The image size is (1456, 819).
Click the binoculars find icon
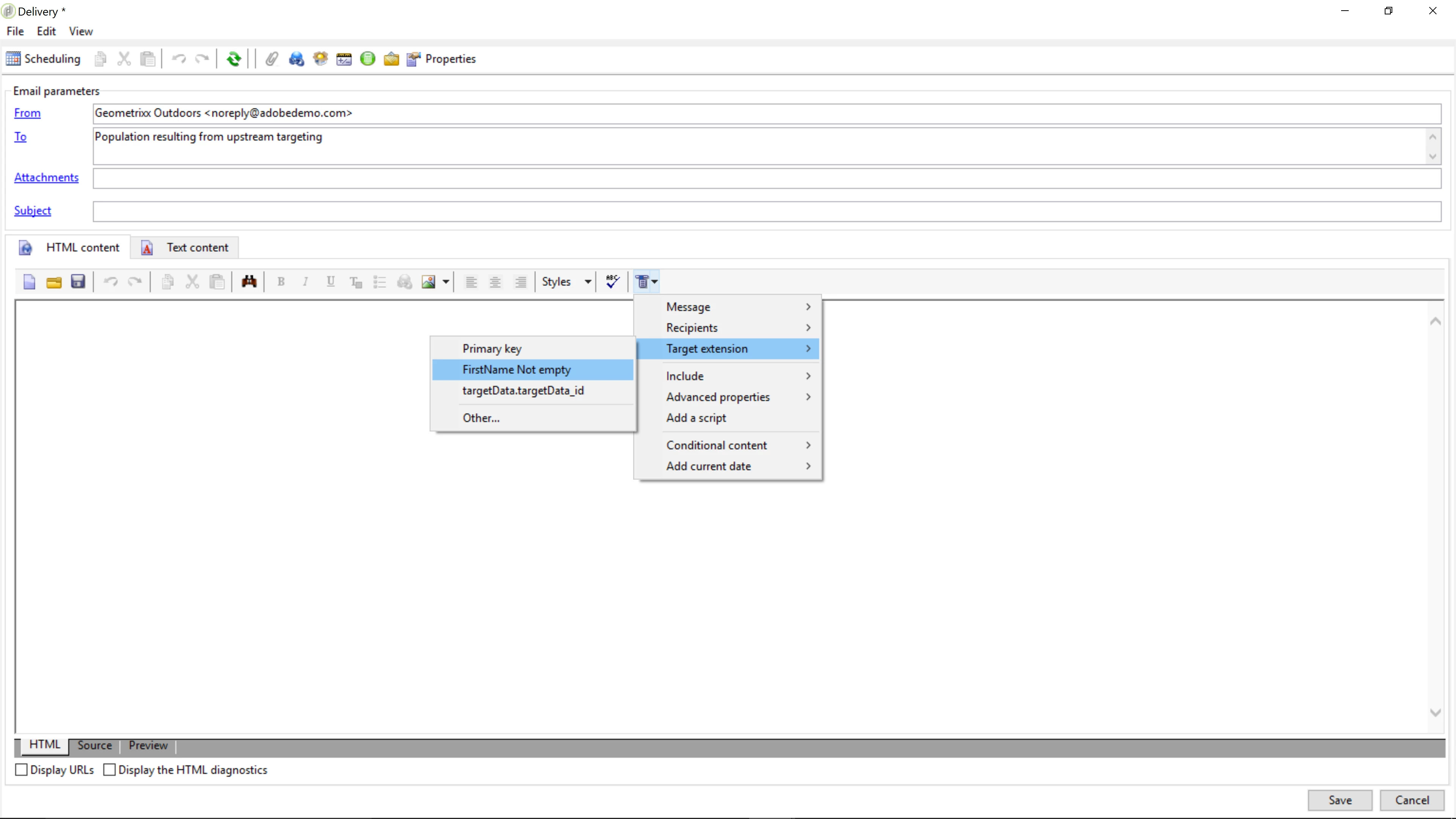249,281
